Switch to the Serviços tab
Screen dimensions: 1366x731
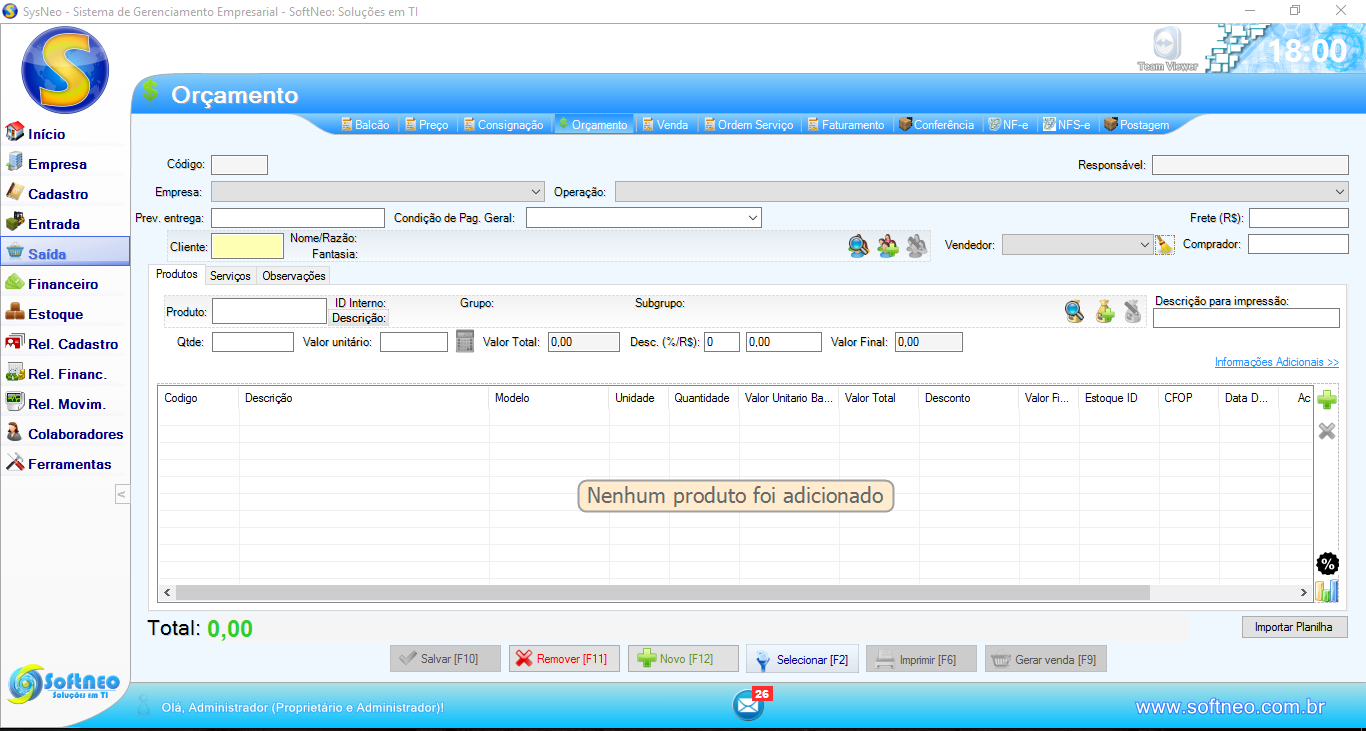pos(230,276)
